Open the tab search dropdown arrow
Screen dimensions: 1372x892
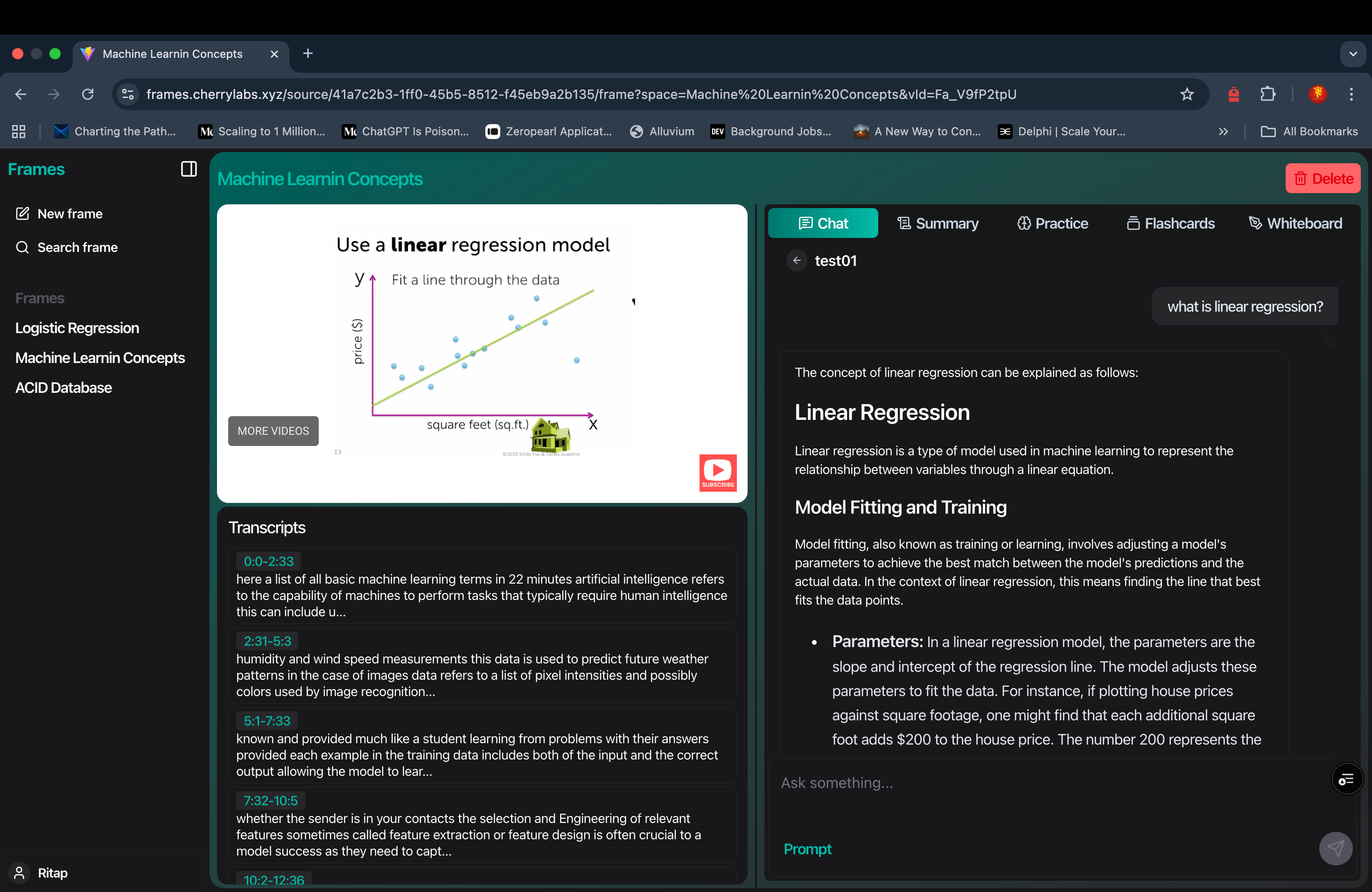[1352, 54]
